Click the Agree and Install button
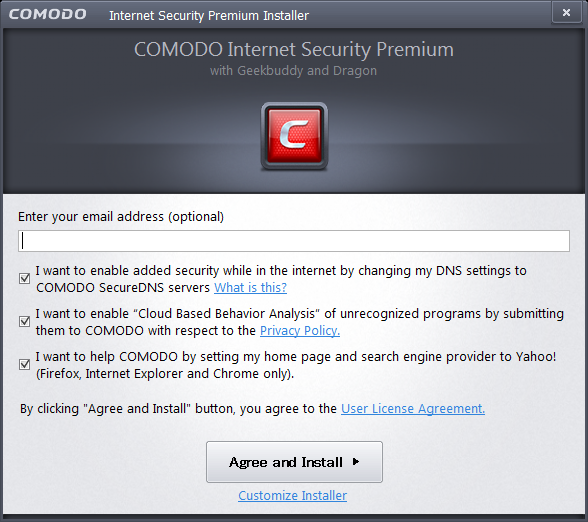 pyautogui.click(x=294, y=462)
